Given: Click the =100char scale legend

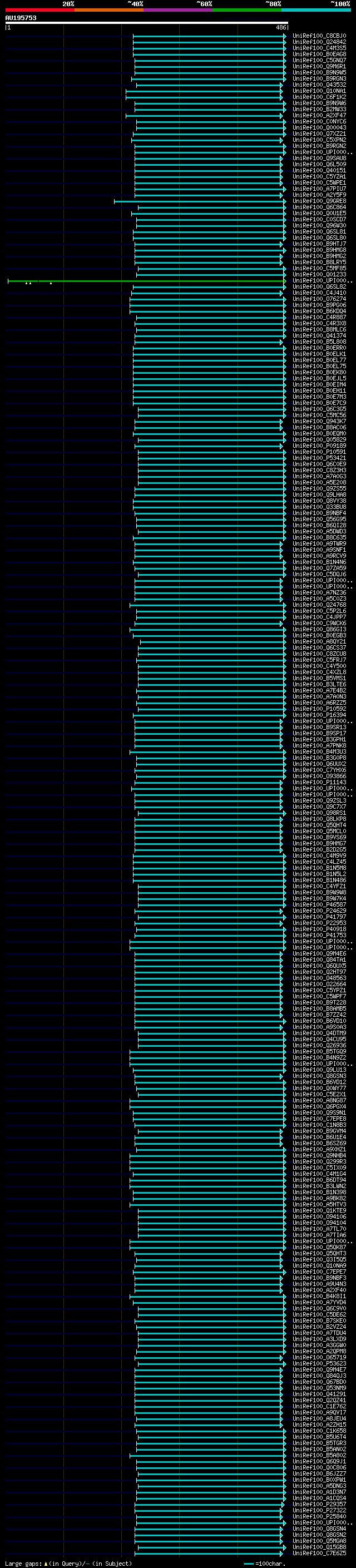Looking at the screenshot, I should (265, 1563).
